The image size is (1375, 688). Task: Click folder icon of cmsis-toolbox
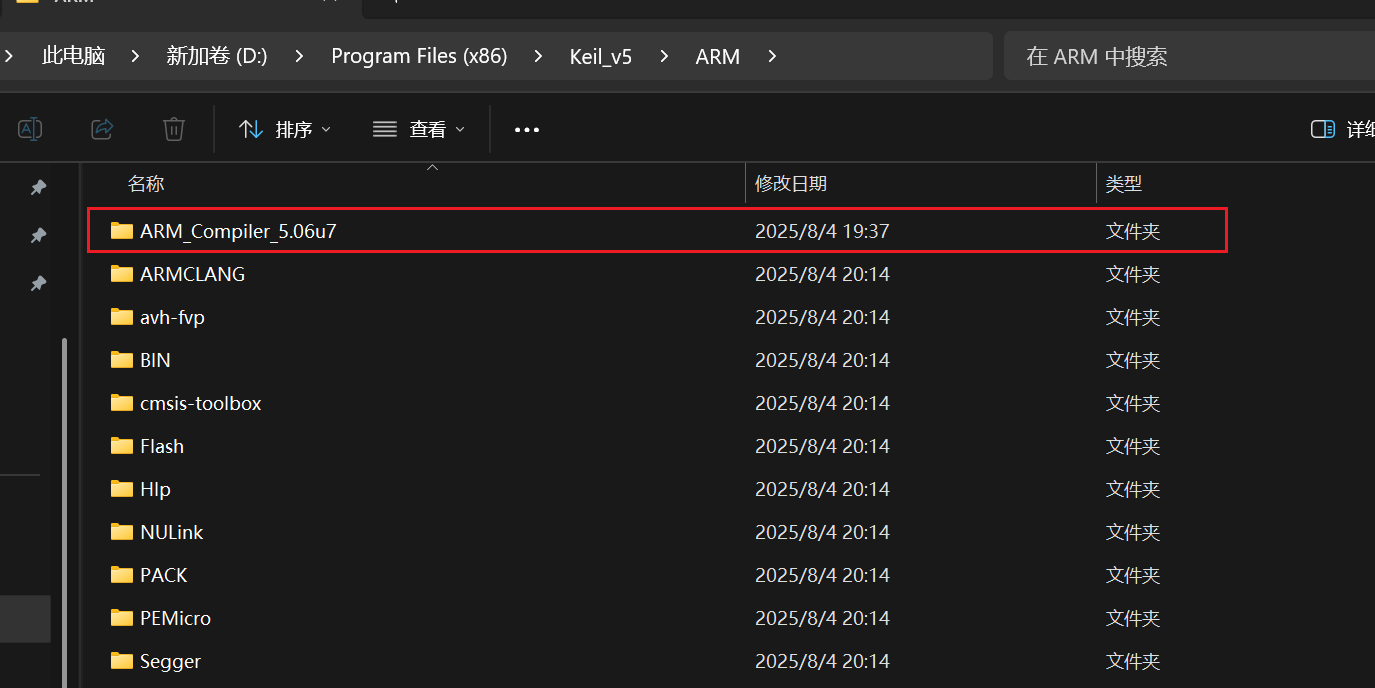122,403
